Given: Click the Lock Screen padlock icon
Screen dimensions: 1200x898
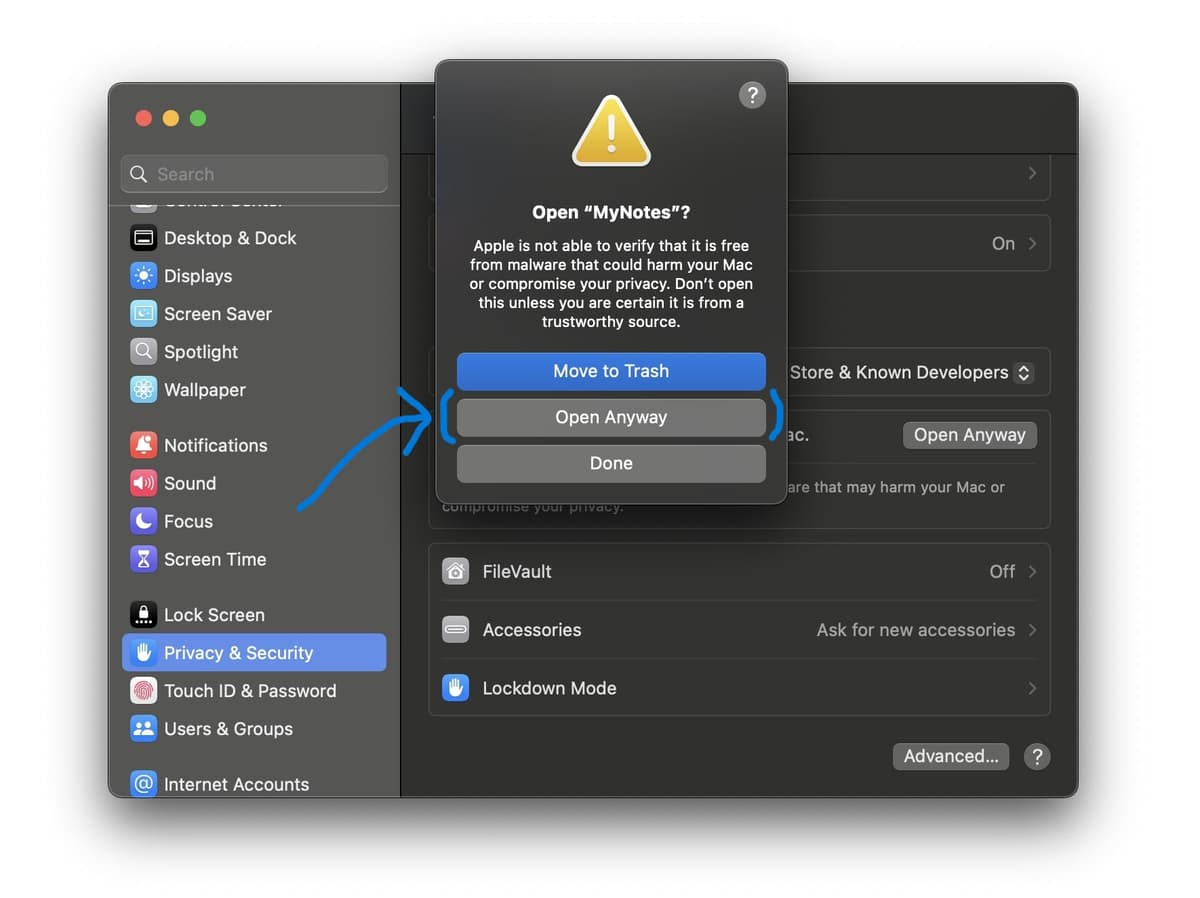Looking at the screenshot, I should coord(144,615).
